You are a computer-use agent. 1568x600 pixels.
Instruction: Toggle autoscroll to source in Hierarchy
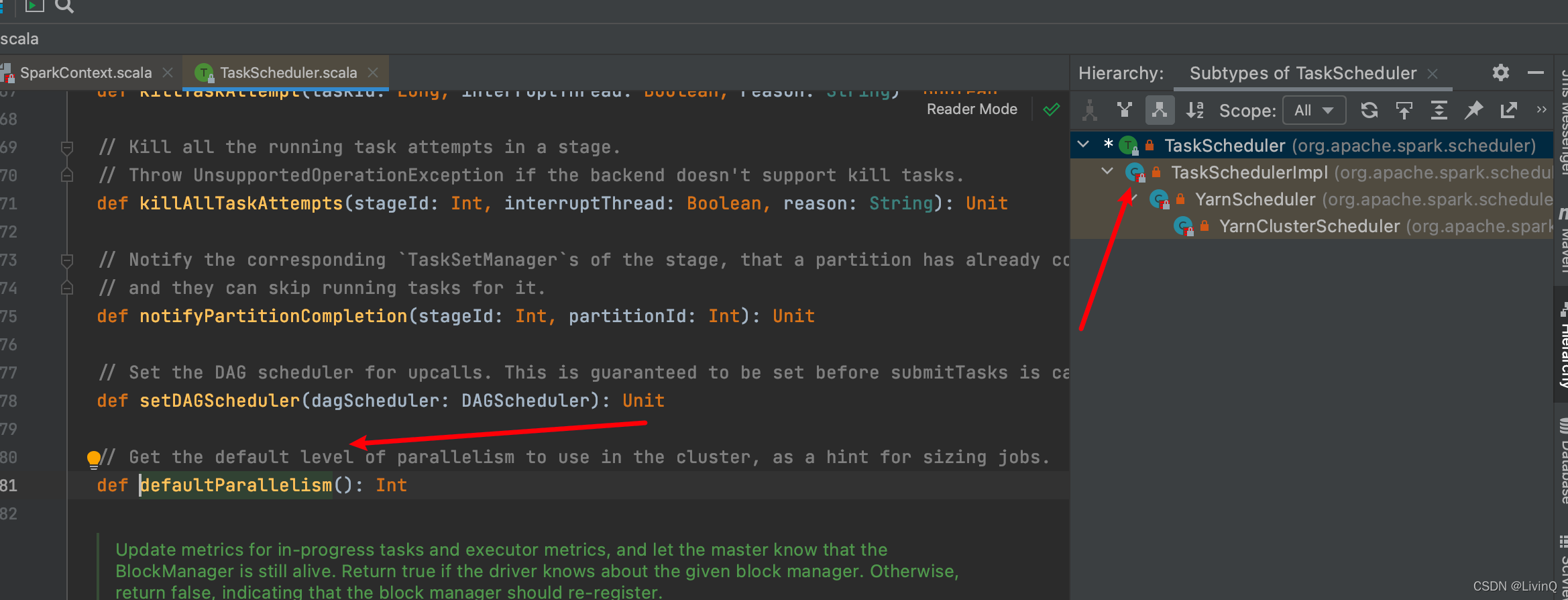click(x=1404, y=110)
